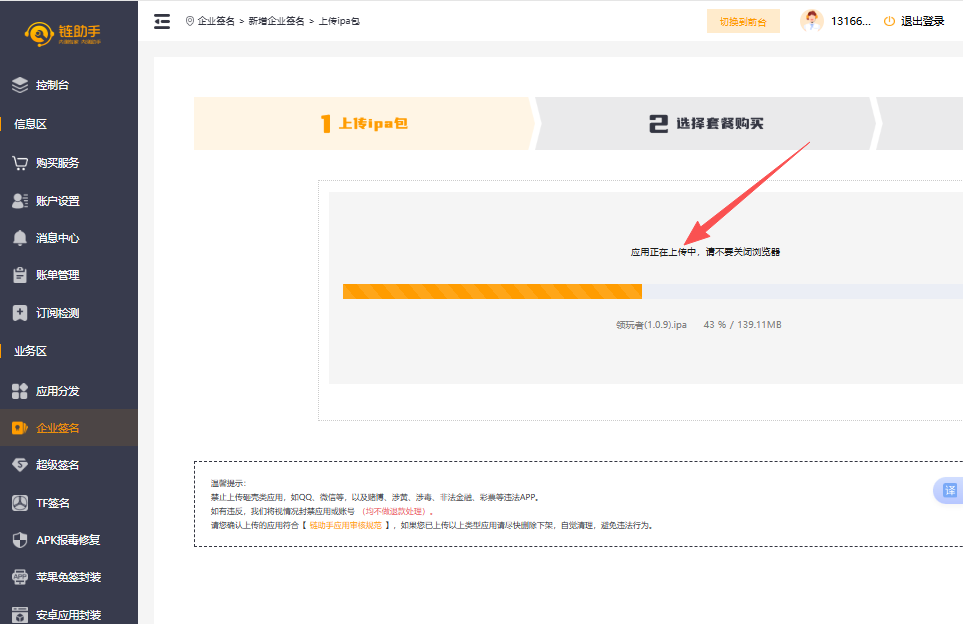This screenshot has height=624, width=963.
Task: Click the 账户设置 user icon
Action: click(x=20, y=201)
